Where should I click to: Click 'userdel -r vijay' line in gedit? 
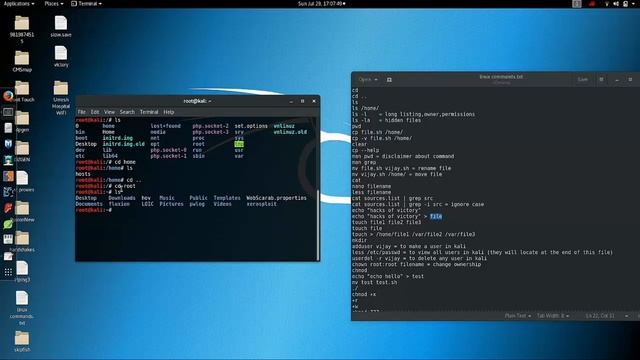click(419, 258)
